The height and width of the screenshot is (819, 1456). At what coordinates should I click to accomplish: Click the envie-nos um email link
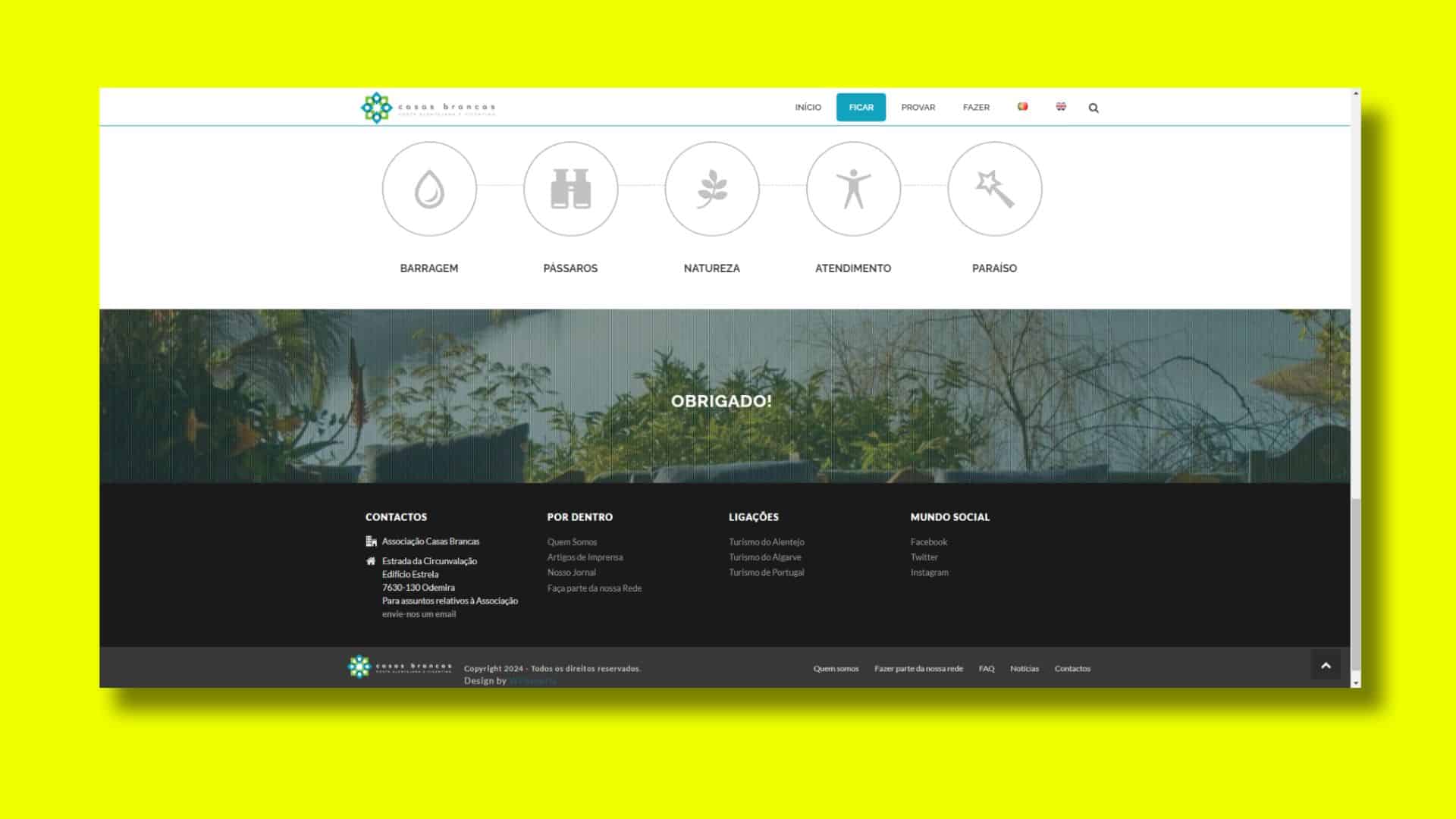coord(419,614)
